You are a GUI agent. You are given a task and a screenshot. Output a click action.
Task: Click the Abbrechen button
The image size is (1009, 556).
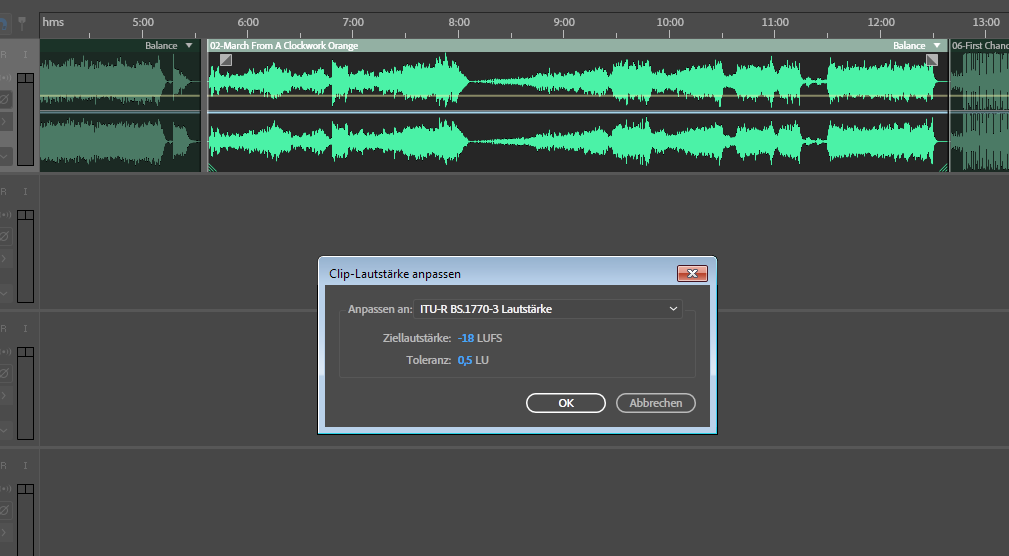point(656,403)
